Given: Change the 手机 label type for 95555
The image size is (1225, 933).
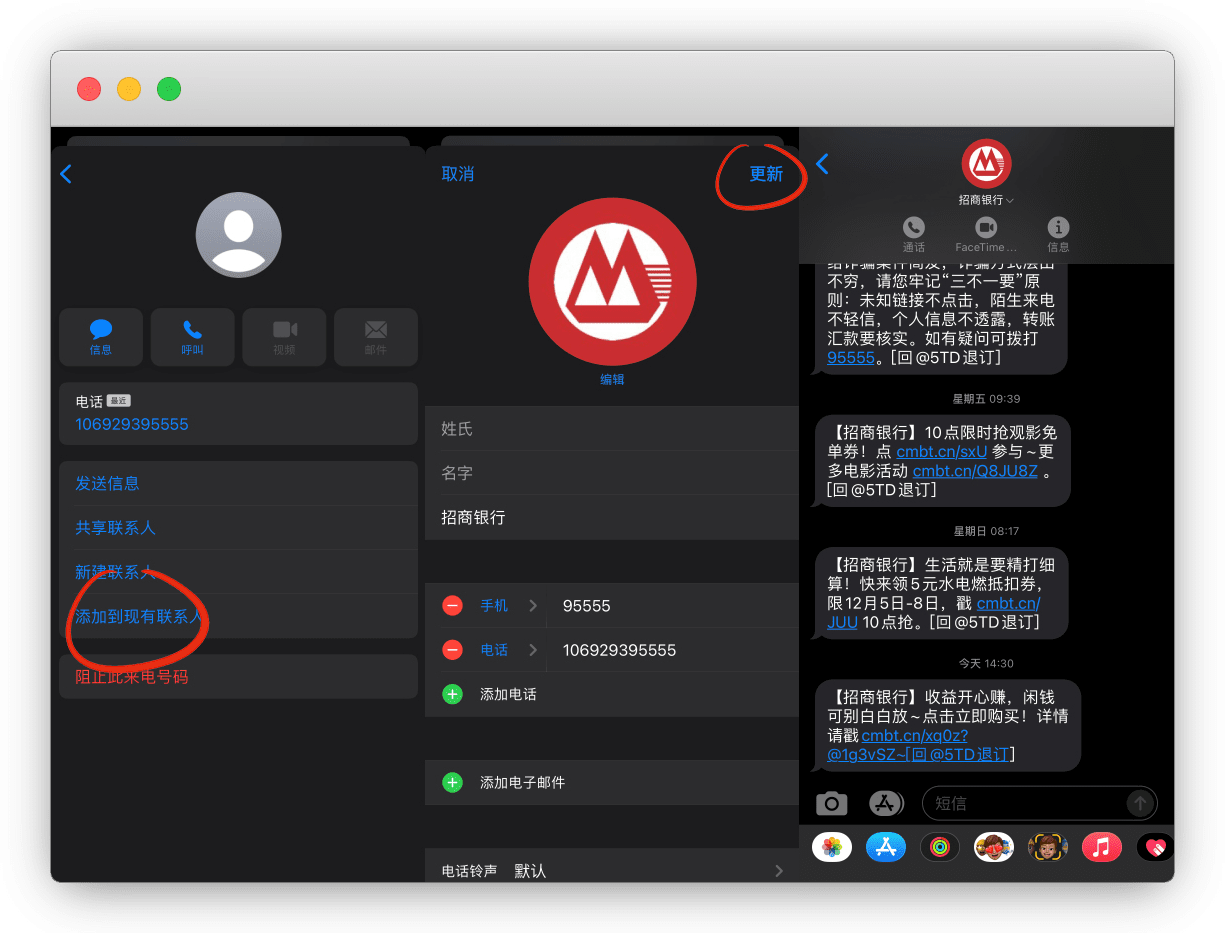Looking at the screenshot, I should (x=508, y=606).
